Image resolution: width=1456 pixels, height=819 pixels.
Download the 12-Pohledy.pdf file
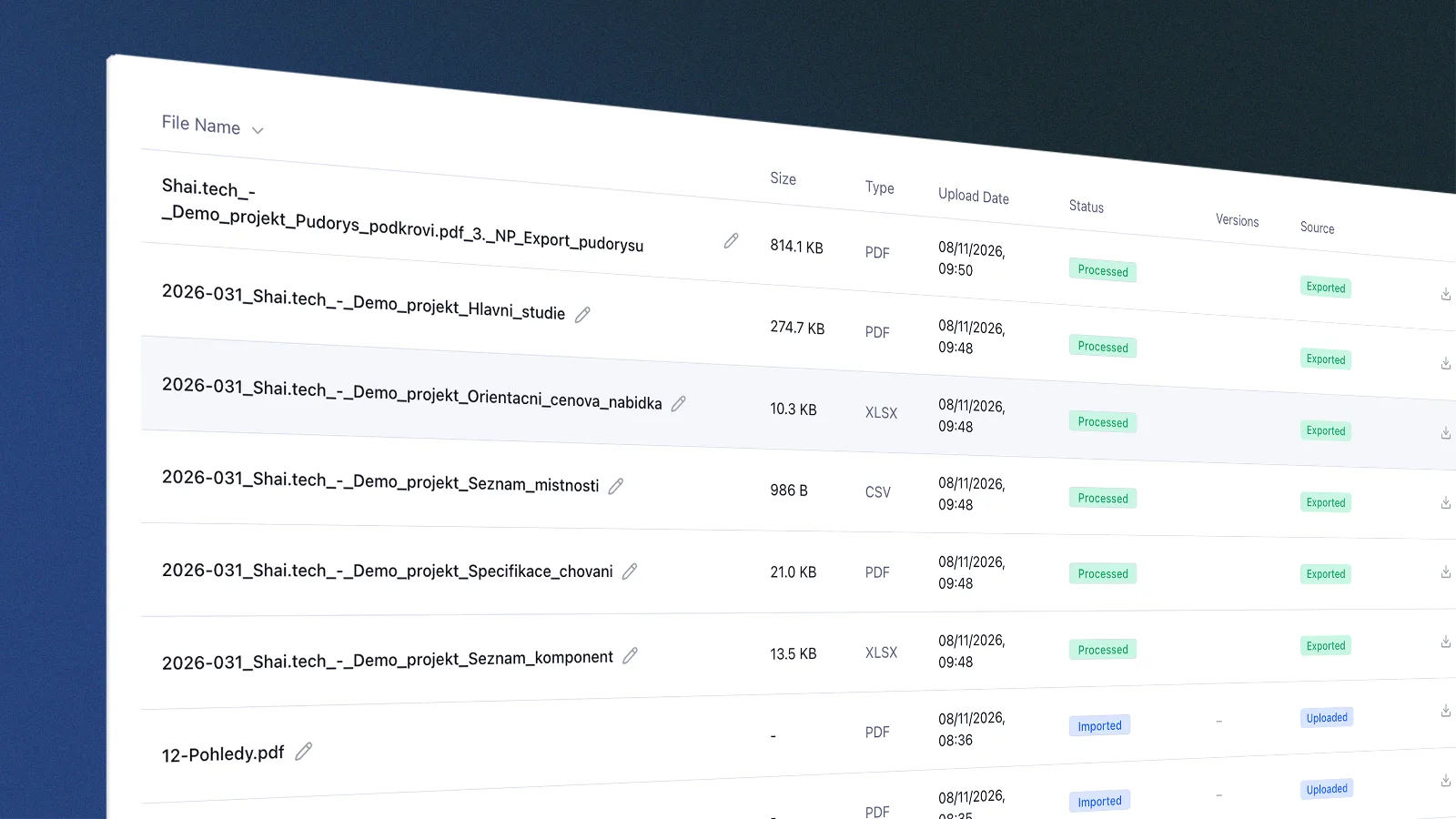tap(1445, 711)
